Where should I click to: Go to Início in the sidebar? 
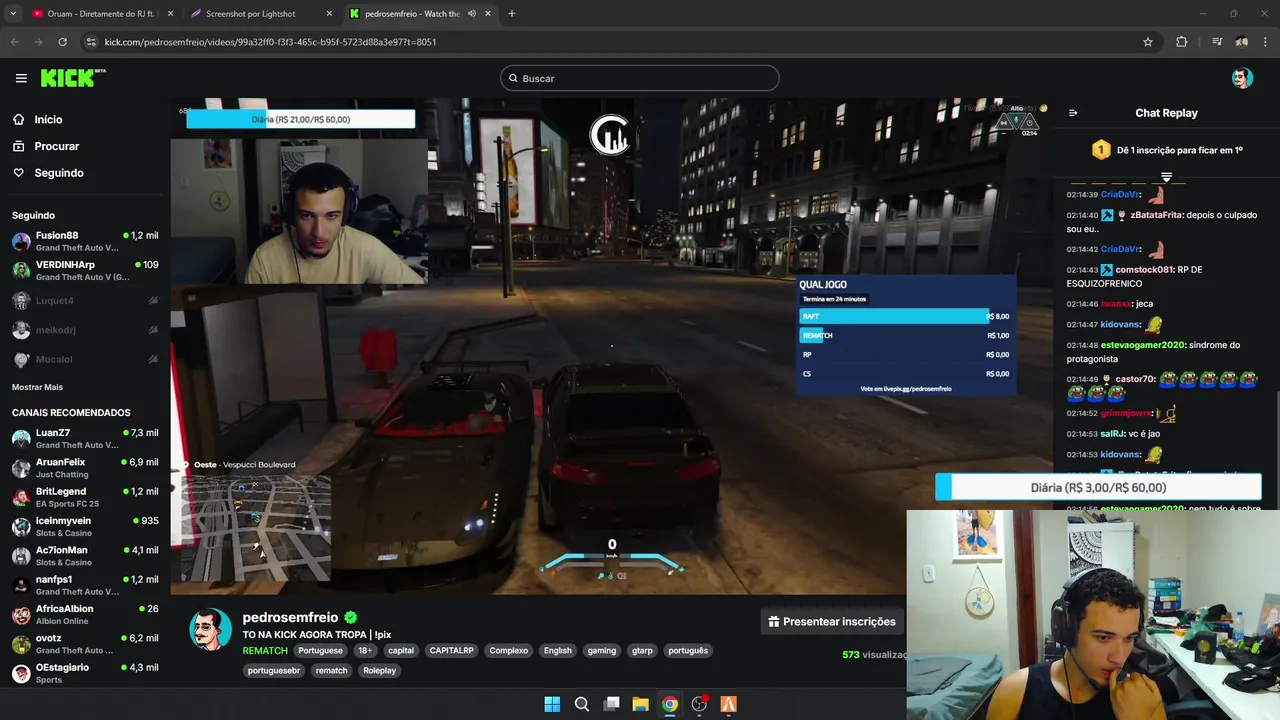[x=48, y=119]
